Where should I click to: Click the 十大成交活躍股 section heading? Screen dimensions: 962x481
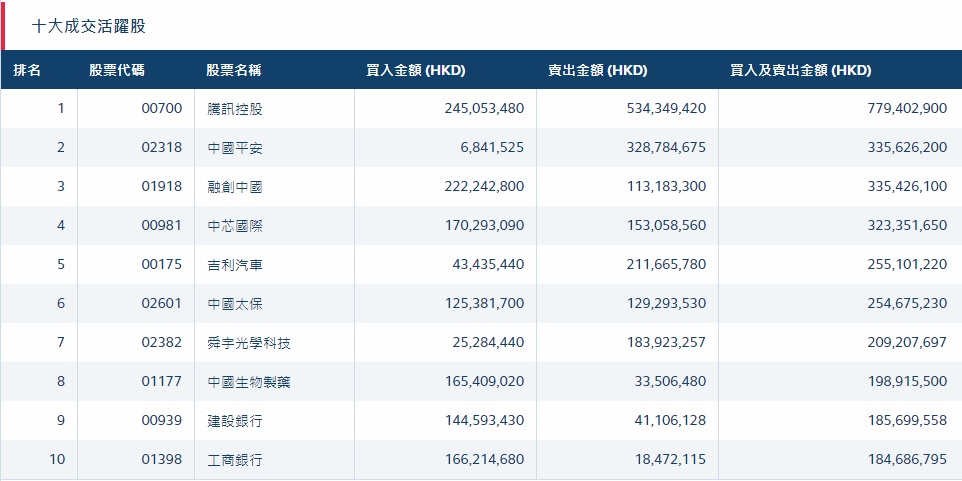tap(89, 26)
